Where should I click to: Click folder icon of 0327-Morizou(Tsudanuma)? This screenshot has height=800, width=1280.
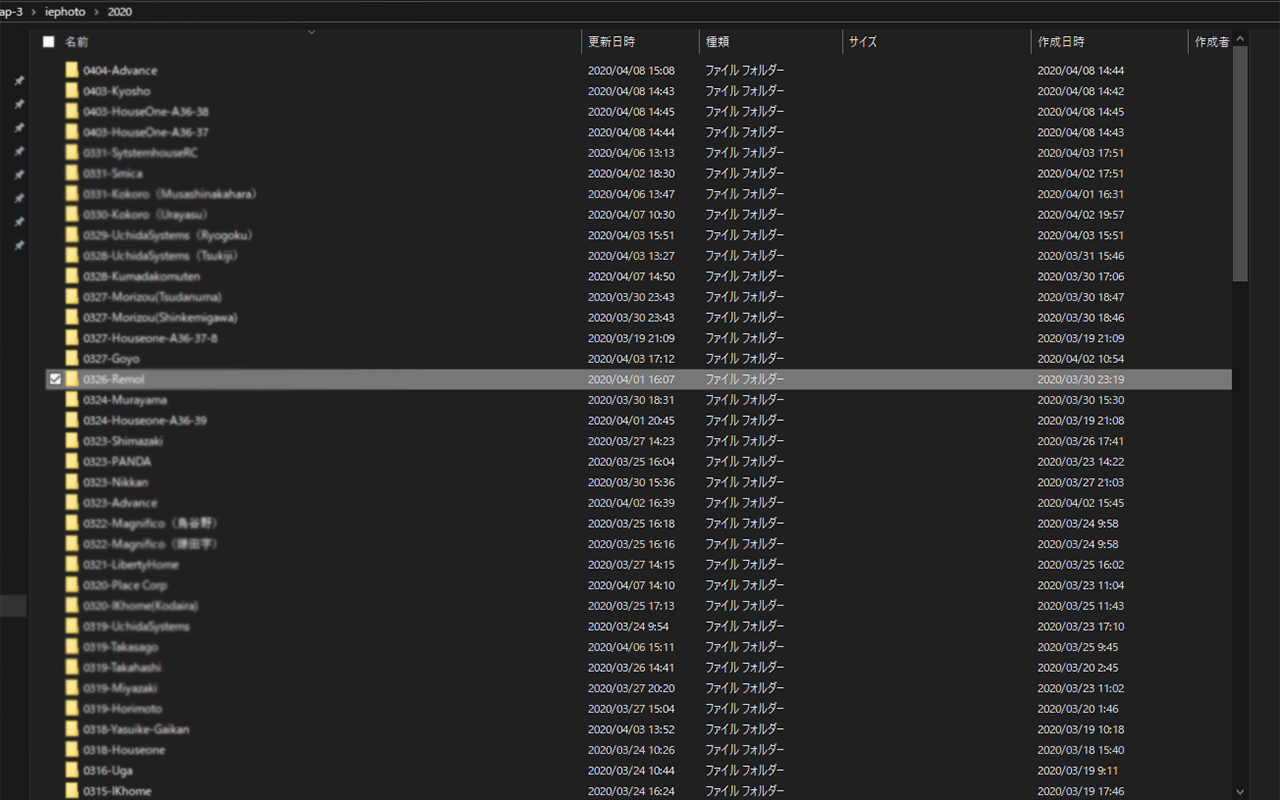(x=72, y=297)
